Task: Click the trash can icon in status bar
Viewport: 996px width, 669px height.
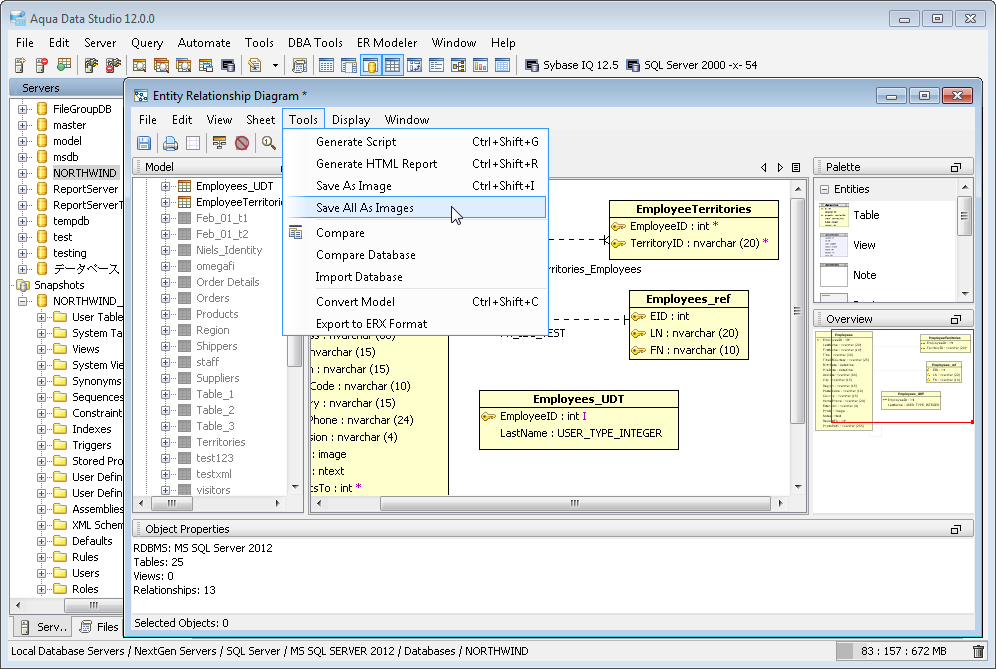Action: [x=978, y=652]
